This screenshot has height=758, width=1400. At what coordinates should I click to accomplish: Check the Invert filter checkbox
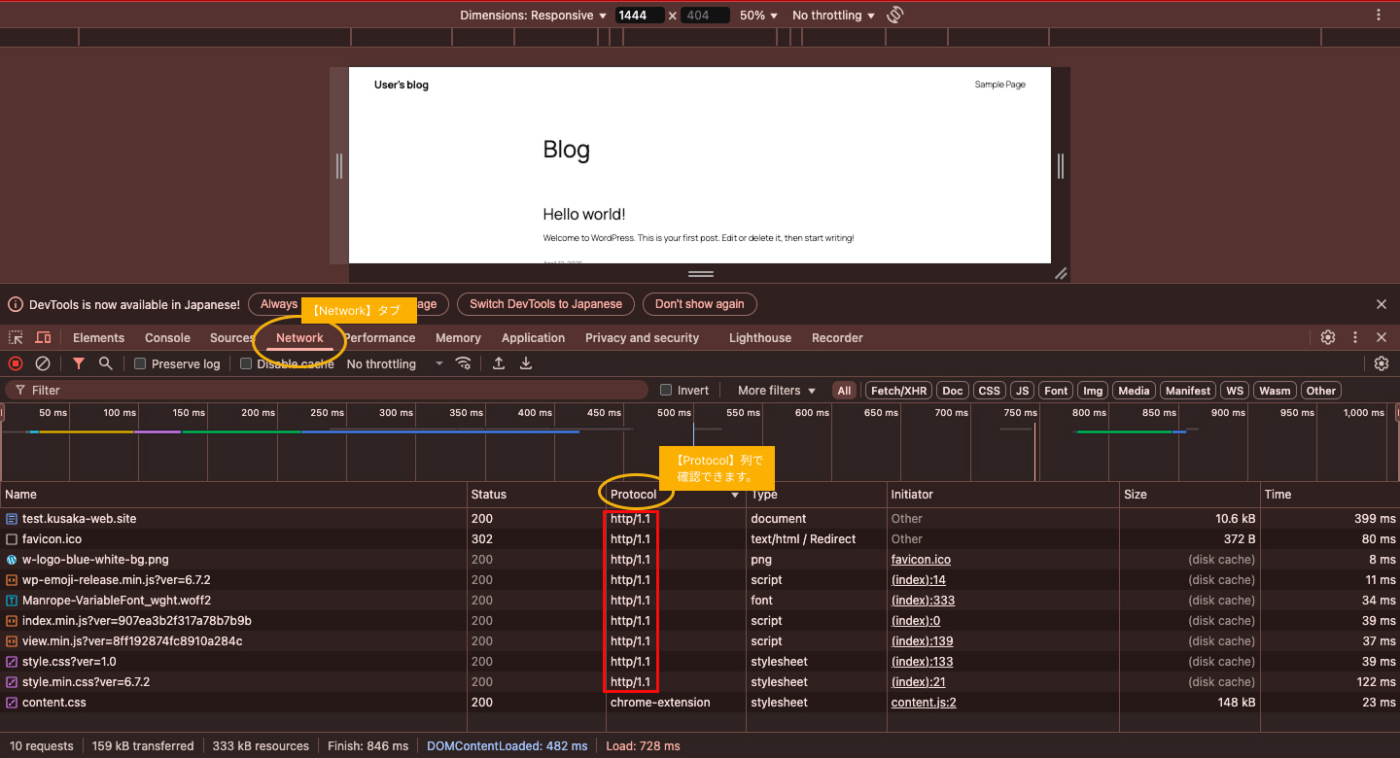coord(665,390)
